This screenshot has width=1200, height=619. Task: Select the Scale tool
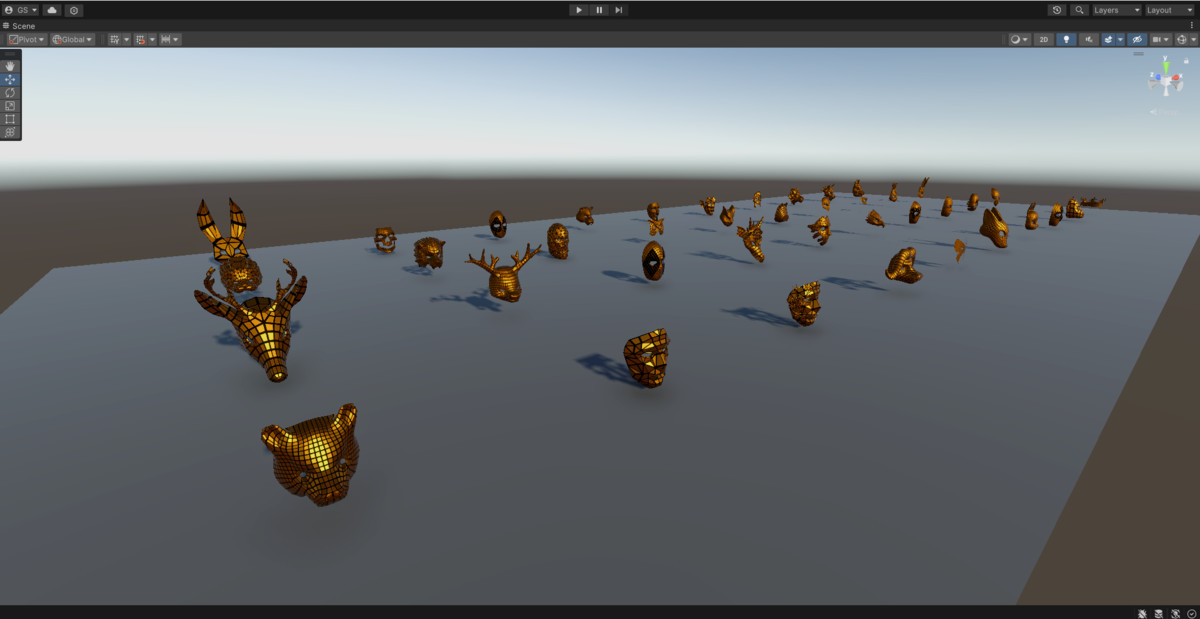click(9, 105)
